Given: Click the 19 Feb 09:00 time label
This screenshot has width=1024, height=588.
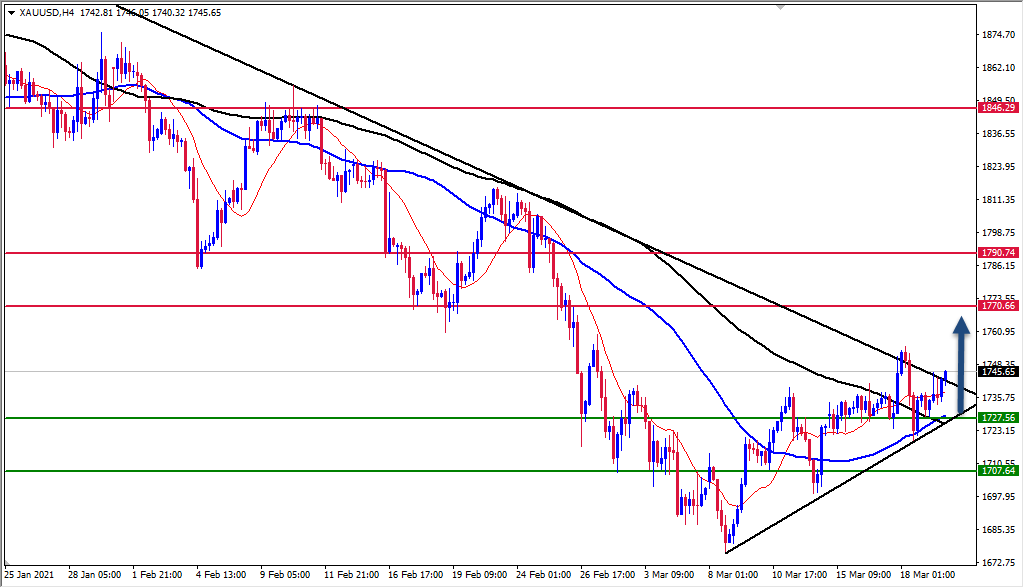Looking at the screenshot, I should click(479, 575).
